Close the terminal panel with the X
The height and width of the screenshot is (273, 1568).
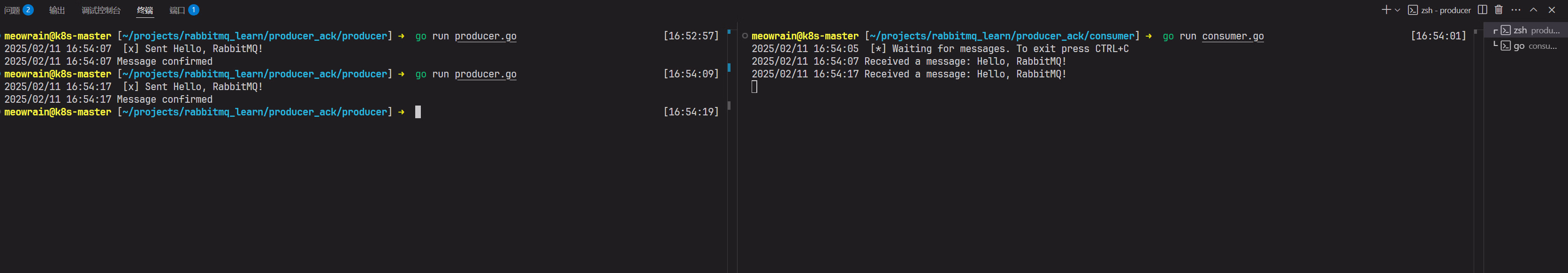(x=1552, y=10)
